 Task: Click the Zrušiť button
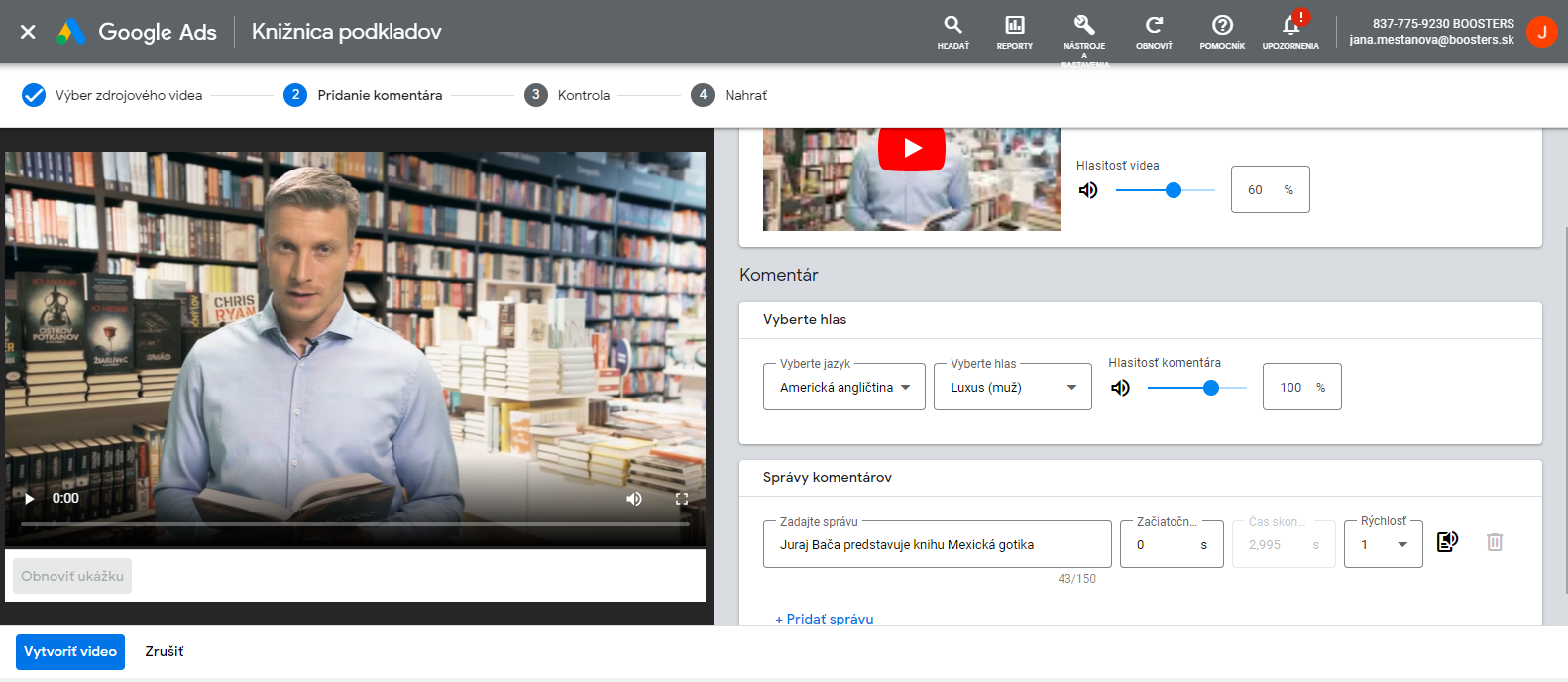[165, 652]
